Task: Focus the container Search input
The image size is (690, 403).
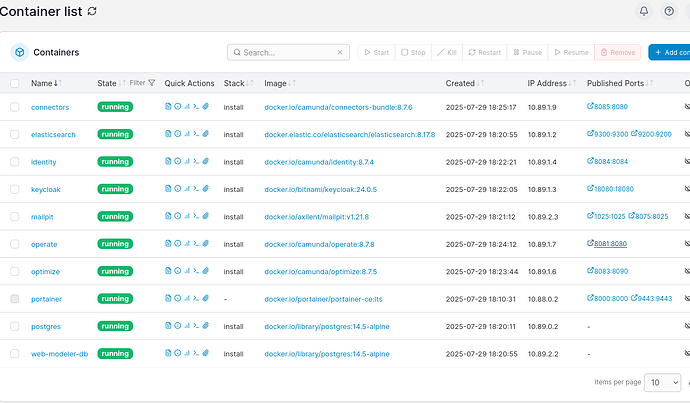Action: (288, 52)
